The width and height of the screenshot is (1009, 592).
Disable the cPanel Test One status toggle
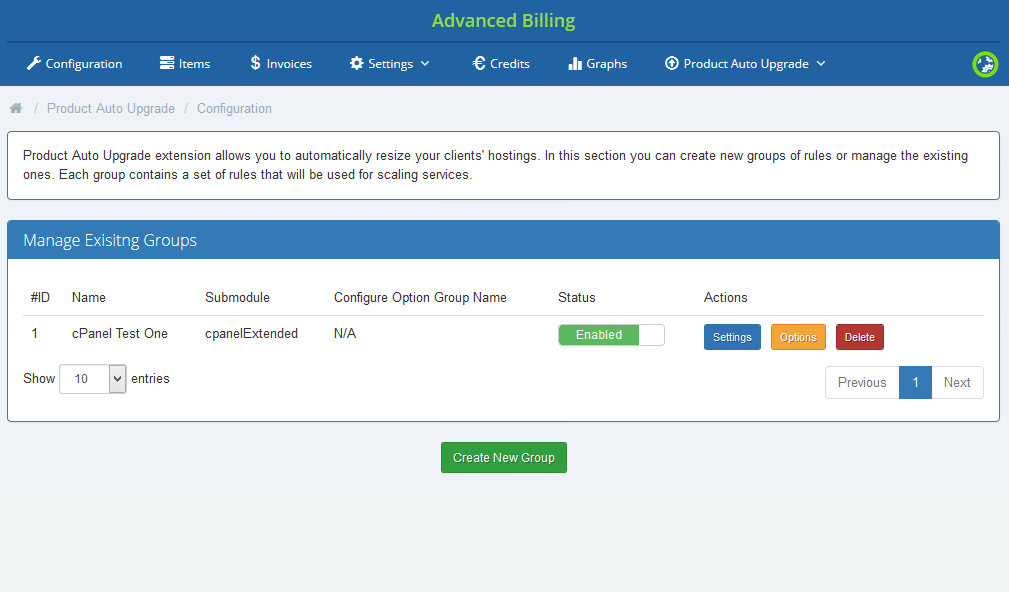click(x=611, y=335)
